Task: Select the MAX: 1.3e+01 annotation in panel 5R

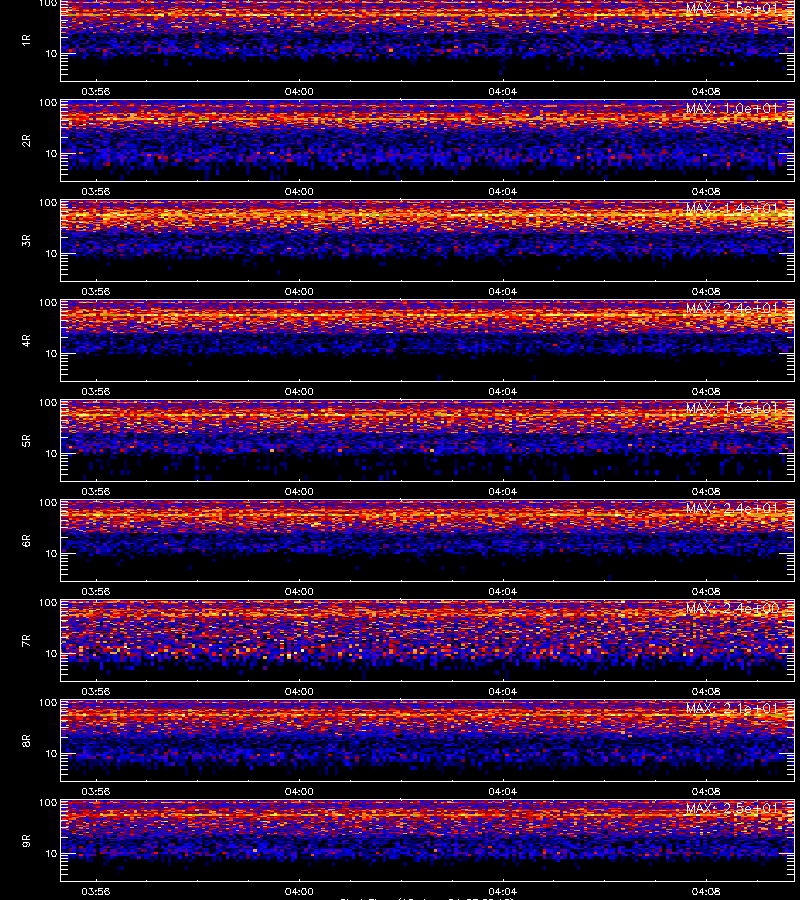Action: pos(732,408)
